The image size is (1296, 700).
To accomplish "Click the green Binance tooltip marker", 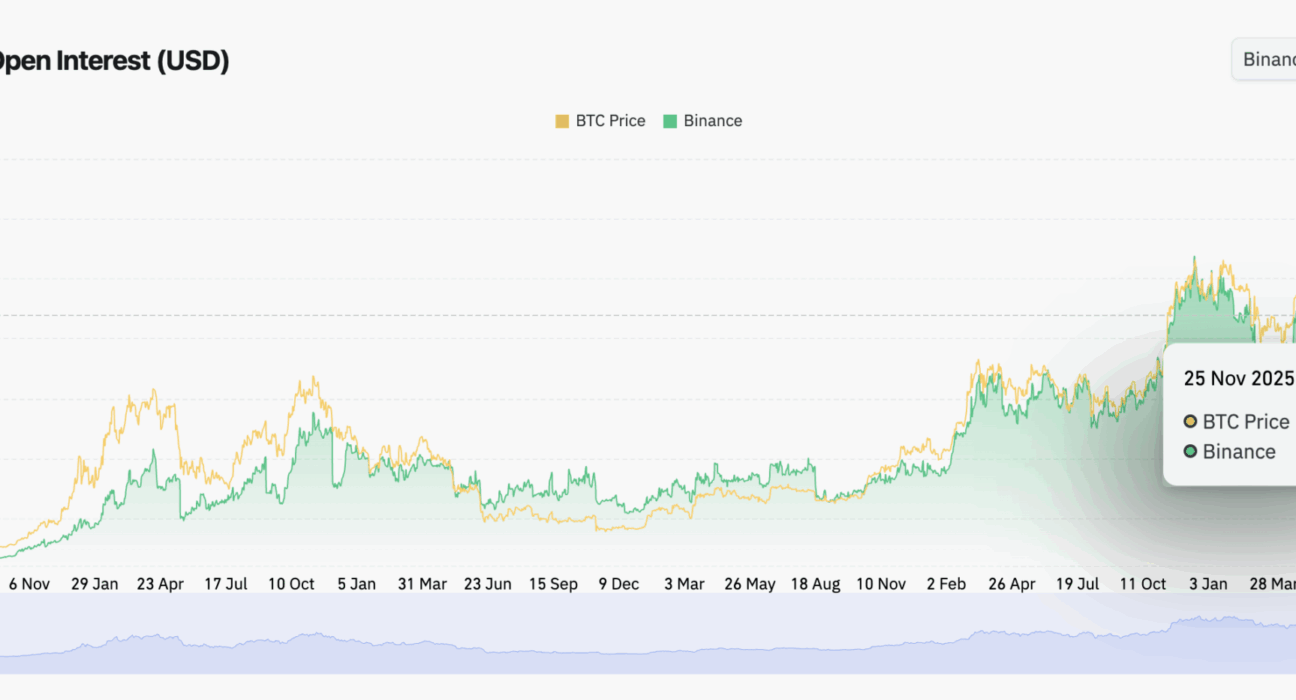I will point(1190,452).
